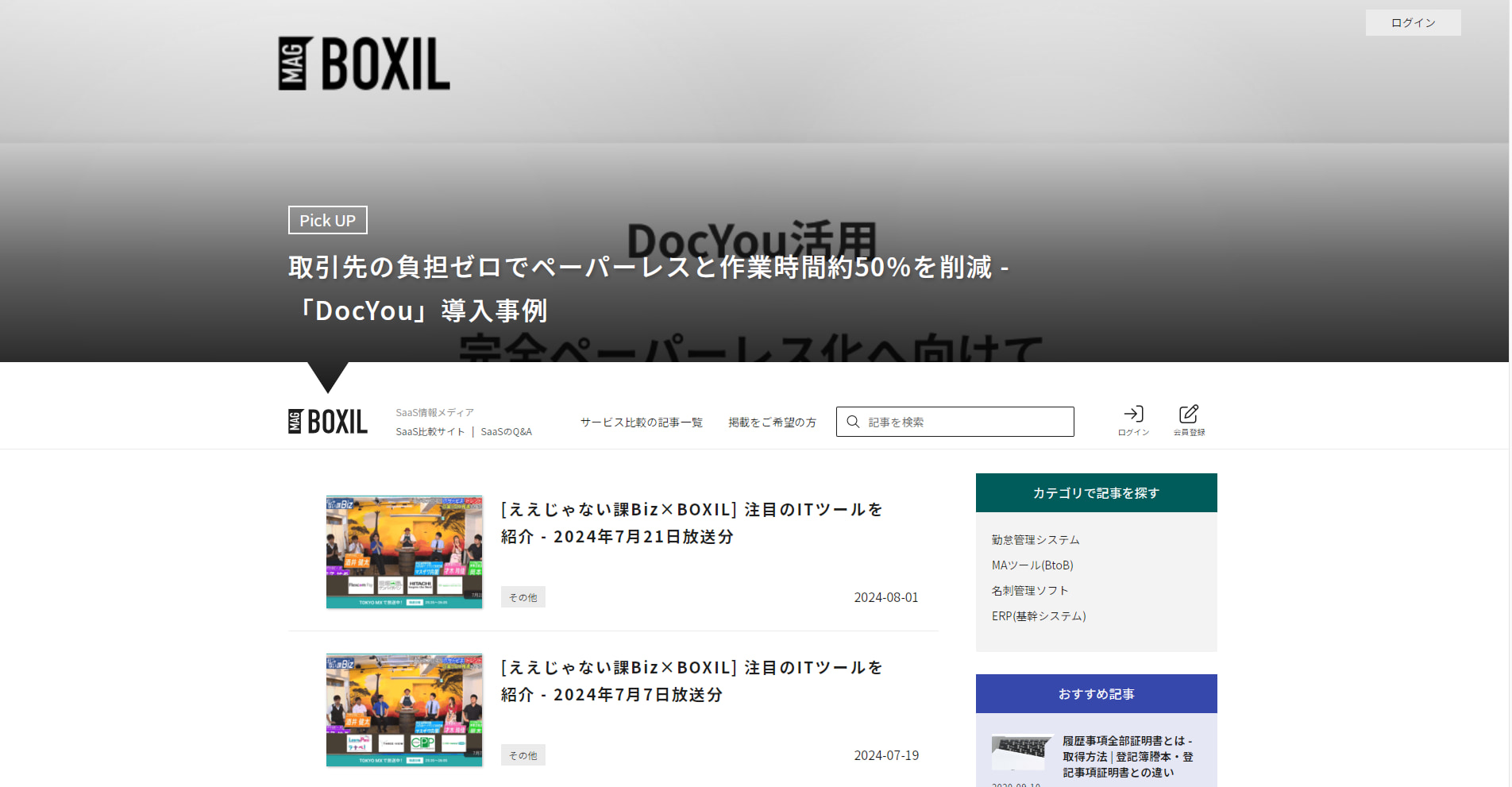The width and height of the screenshot is (1512, 787).
Task: Open 掲載をご希望の方 page
Action: pyautogui.click(x=772, y=422)
